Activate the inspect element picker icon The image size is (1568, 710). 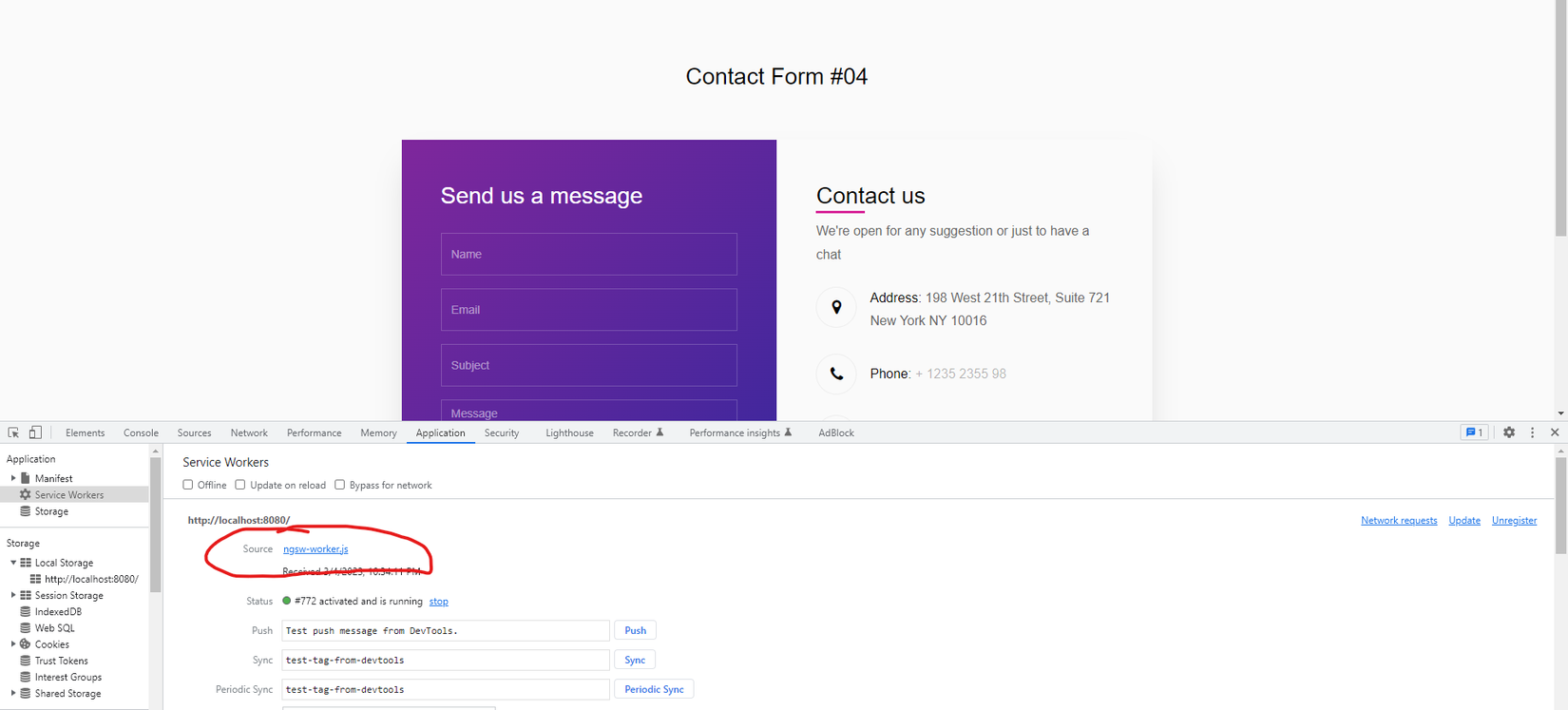pos(13,432)
